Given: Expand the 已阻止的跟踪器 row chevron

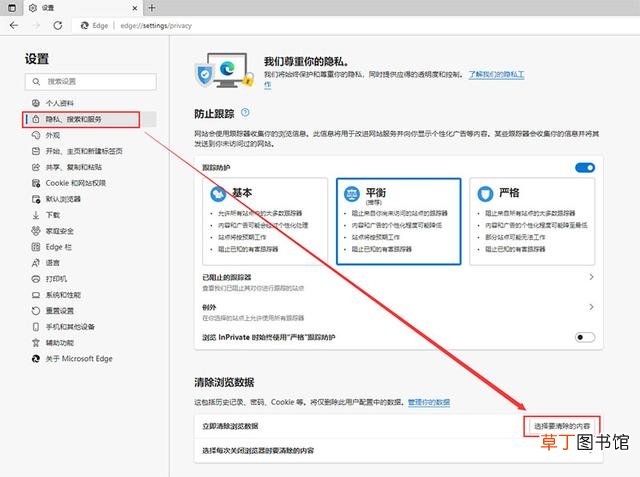Looking at the screenshot, I should 591,277.
